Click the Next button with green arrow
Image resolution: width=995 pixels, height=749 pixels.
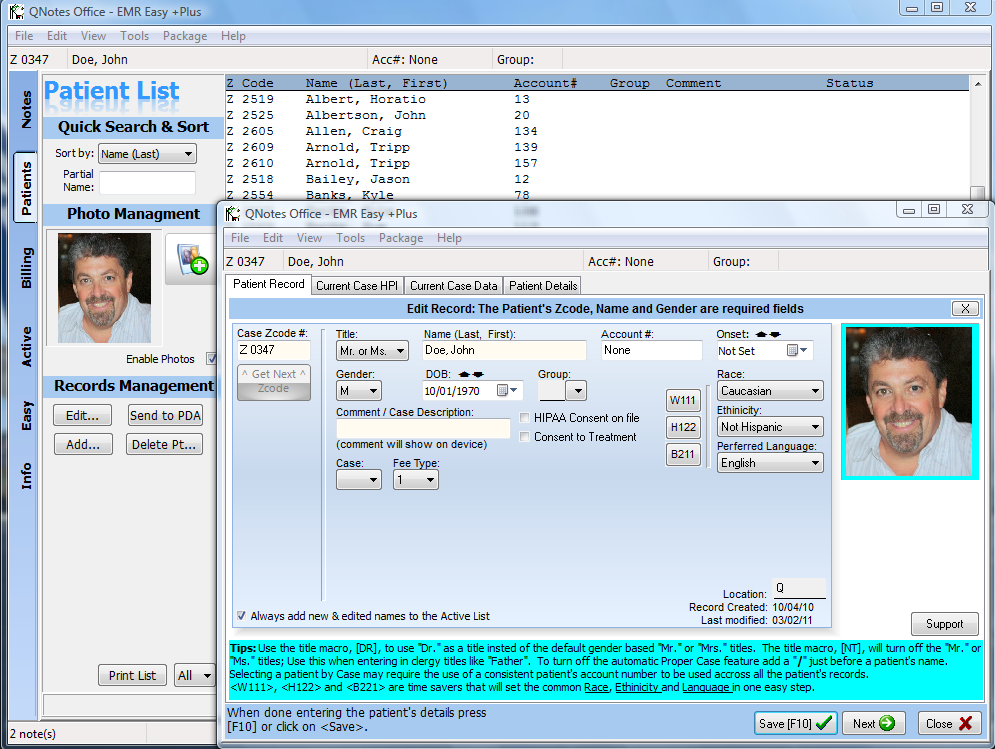pyautogui.click(x=873, y=724)
